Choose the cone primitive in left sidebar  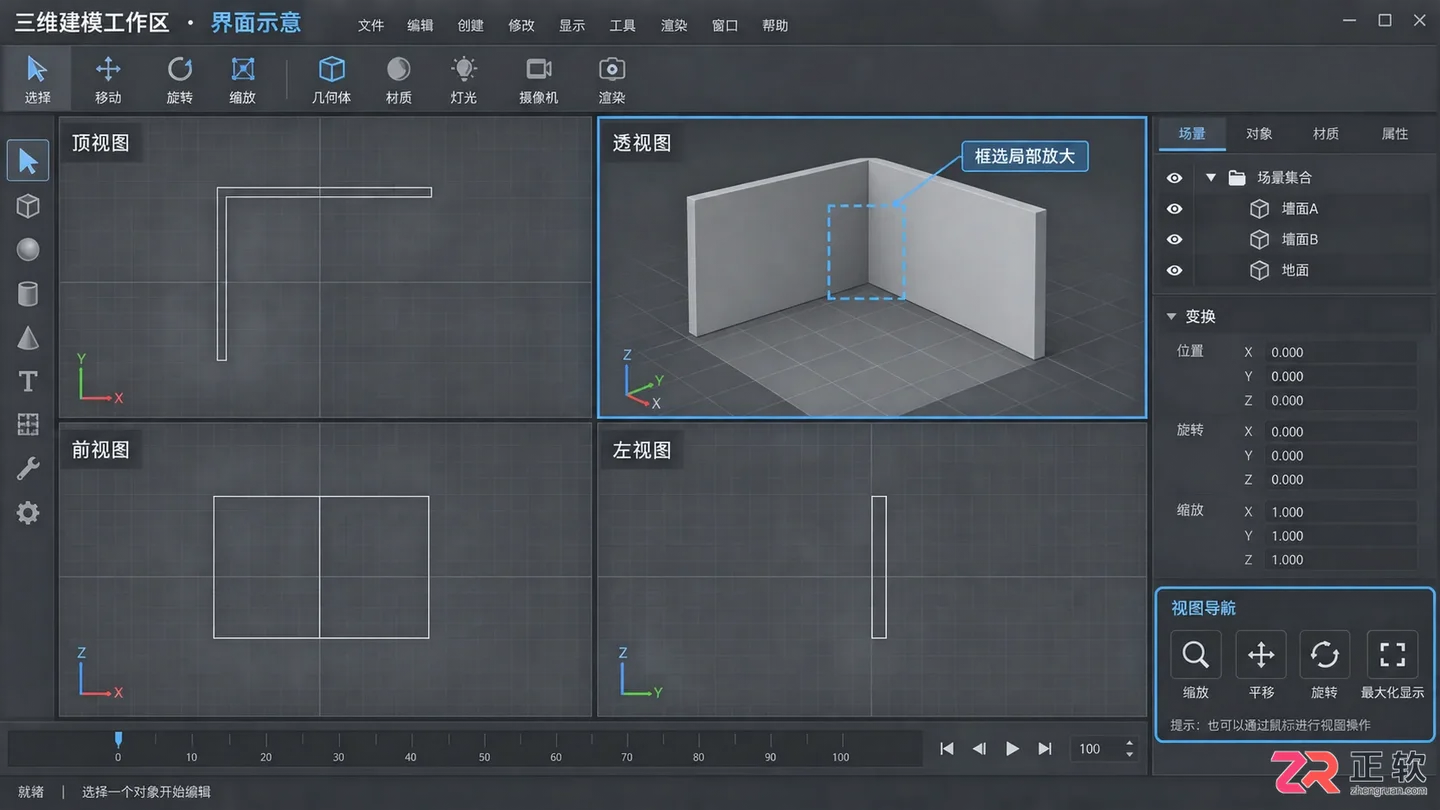(28, 338)
